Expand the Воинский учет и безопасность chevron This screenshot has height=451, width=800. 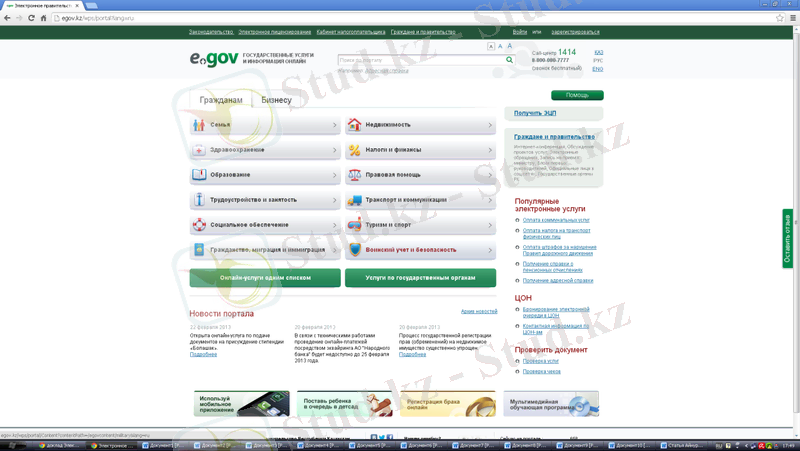click(490, 250)
